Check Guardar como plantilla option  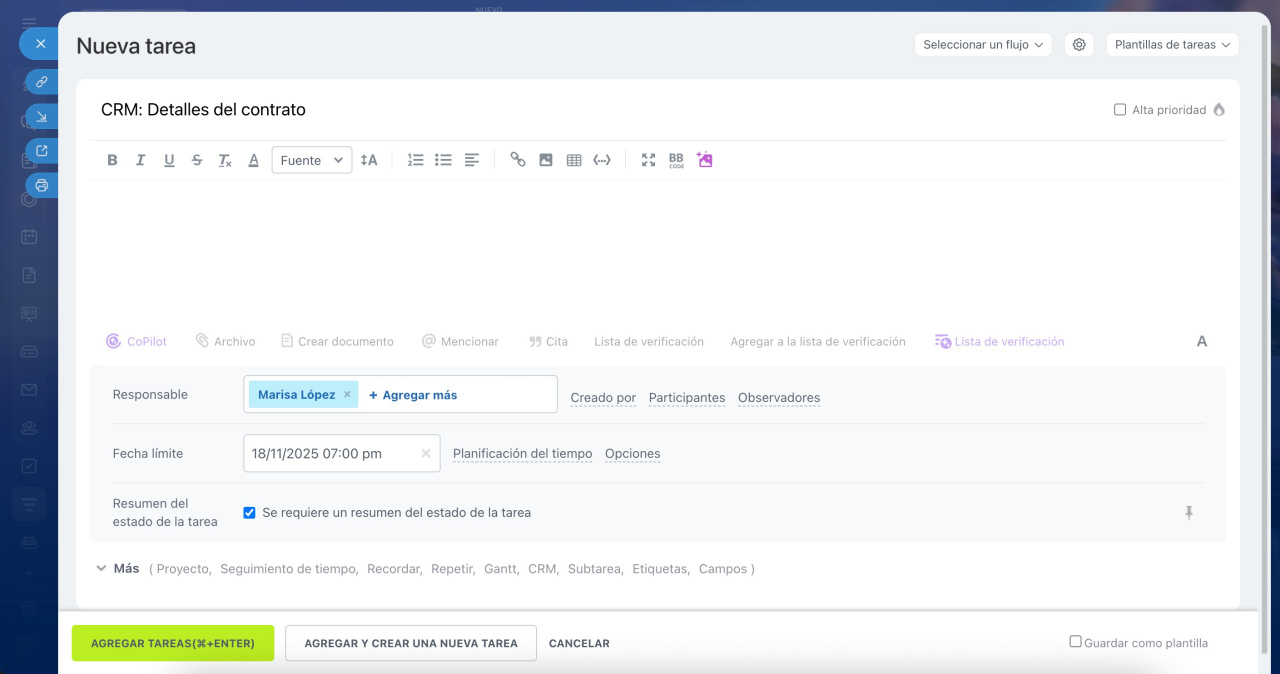coord(1076,642)
